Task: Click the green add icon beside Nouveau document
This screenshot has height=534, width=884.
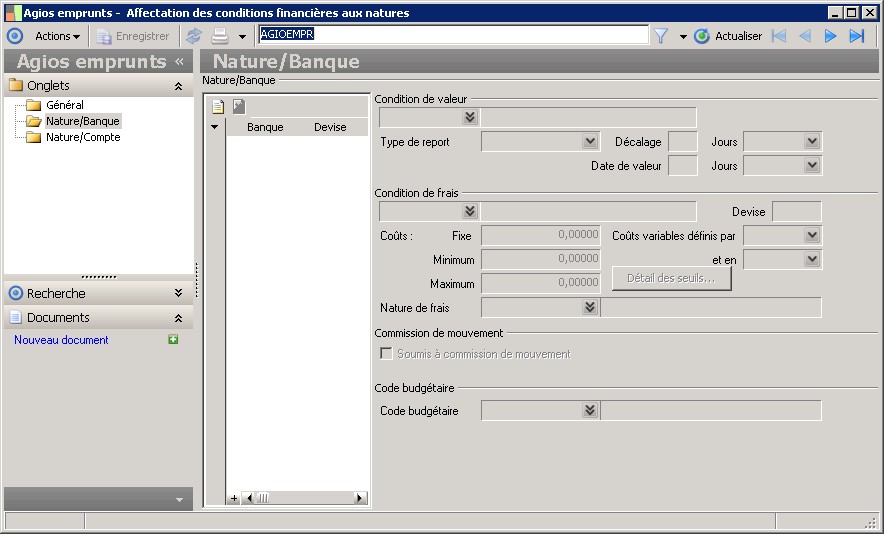Action: click(174, 340)
